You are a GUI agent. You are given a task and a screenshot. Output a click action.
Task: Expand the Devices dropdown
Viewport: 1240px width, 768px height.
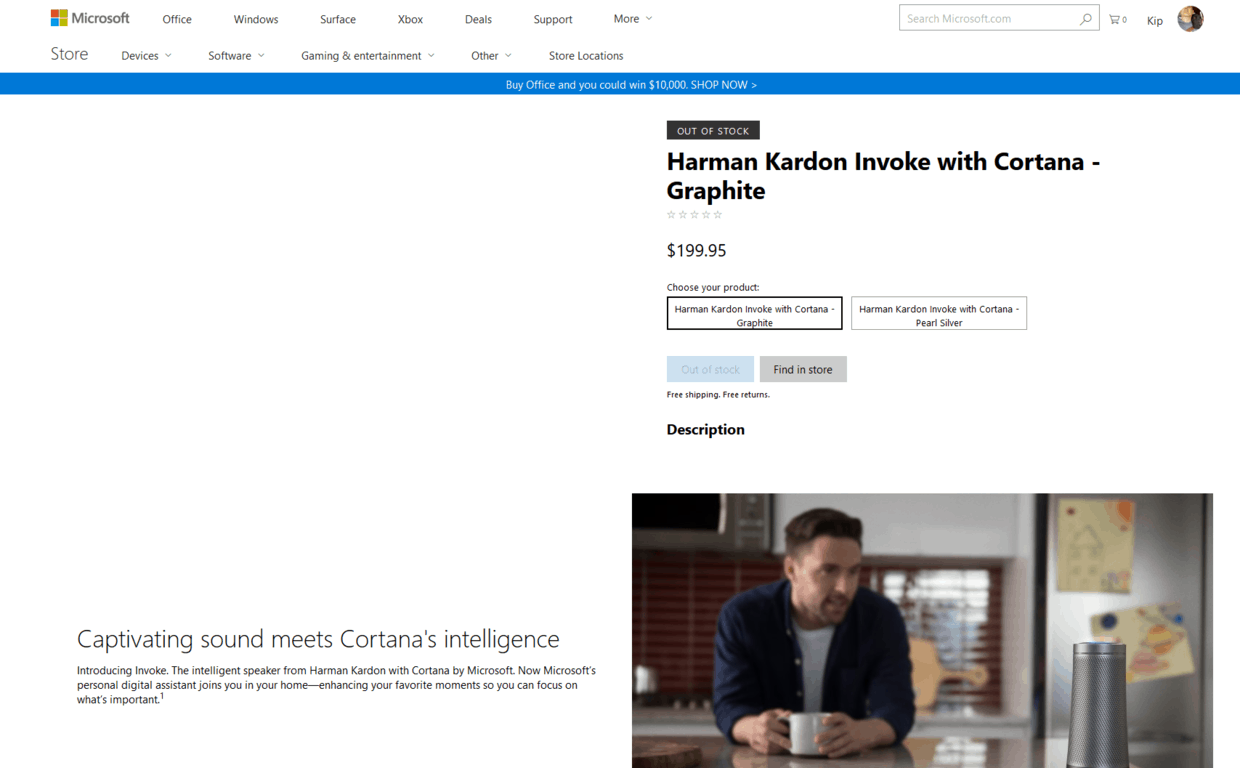[x=146, y=56]
